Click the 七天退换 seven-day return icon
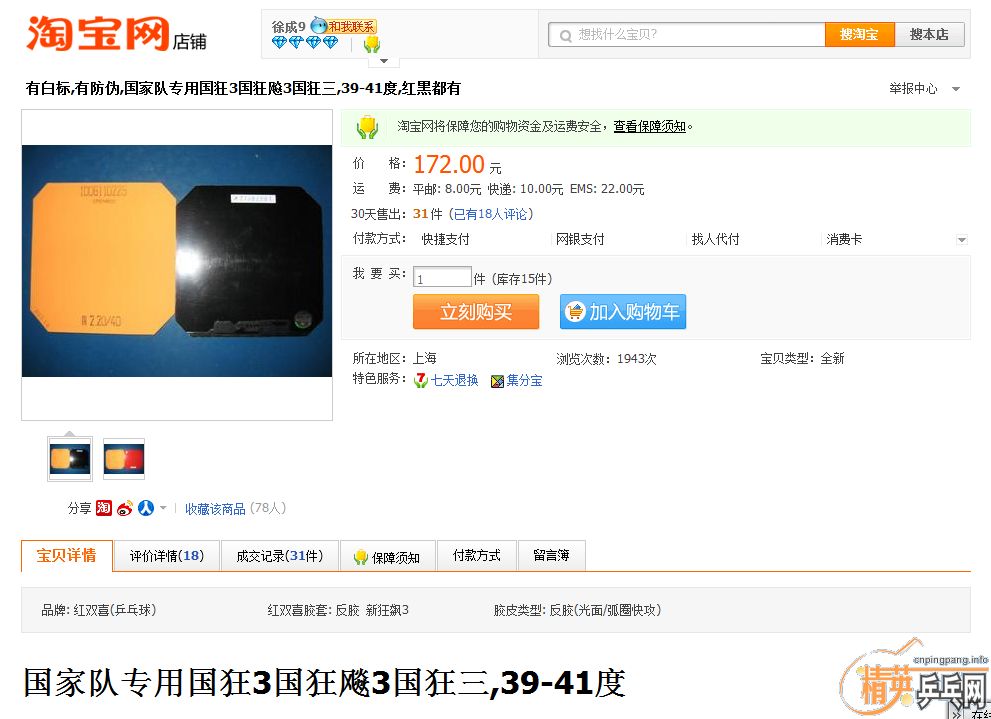 421,381
